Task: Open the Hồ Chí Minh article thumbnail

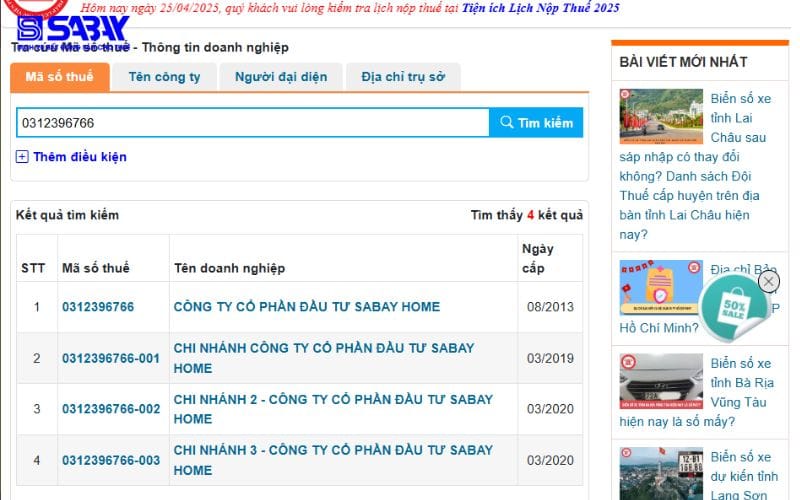Action: [x=660, y=288]
